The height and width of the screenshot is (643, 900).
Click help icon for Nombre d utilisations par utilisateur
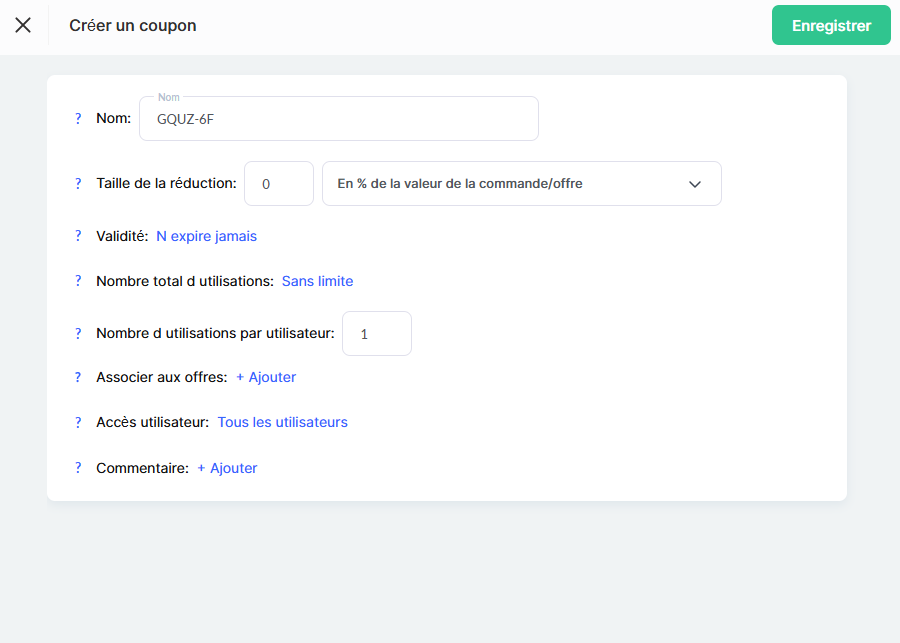[78, 333]
